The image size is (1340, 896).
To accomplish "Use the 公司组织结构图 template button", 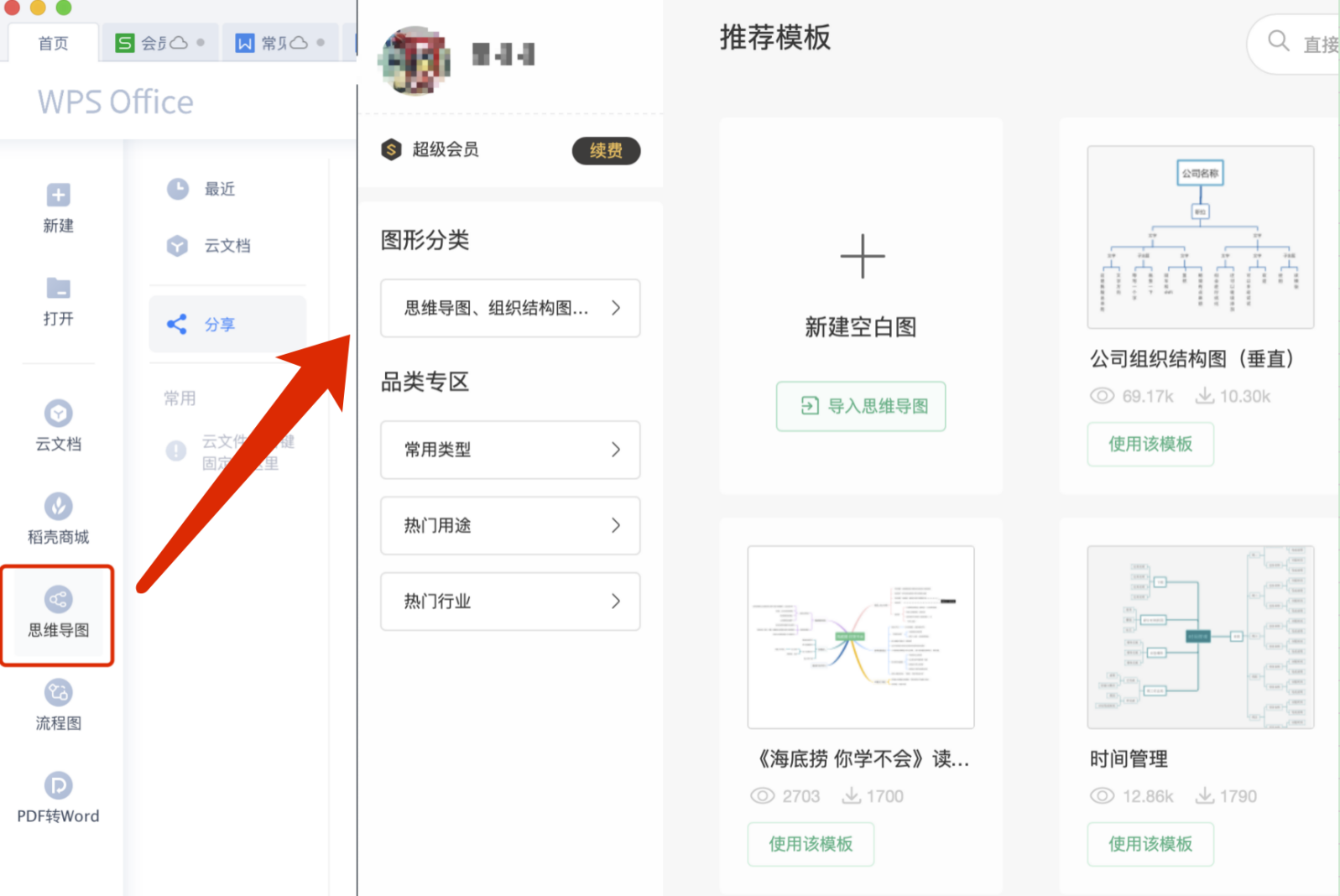I will click(x=1150, y=444).
